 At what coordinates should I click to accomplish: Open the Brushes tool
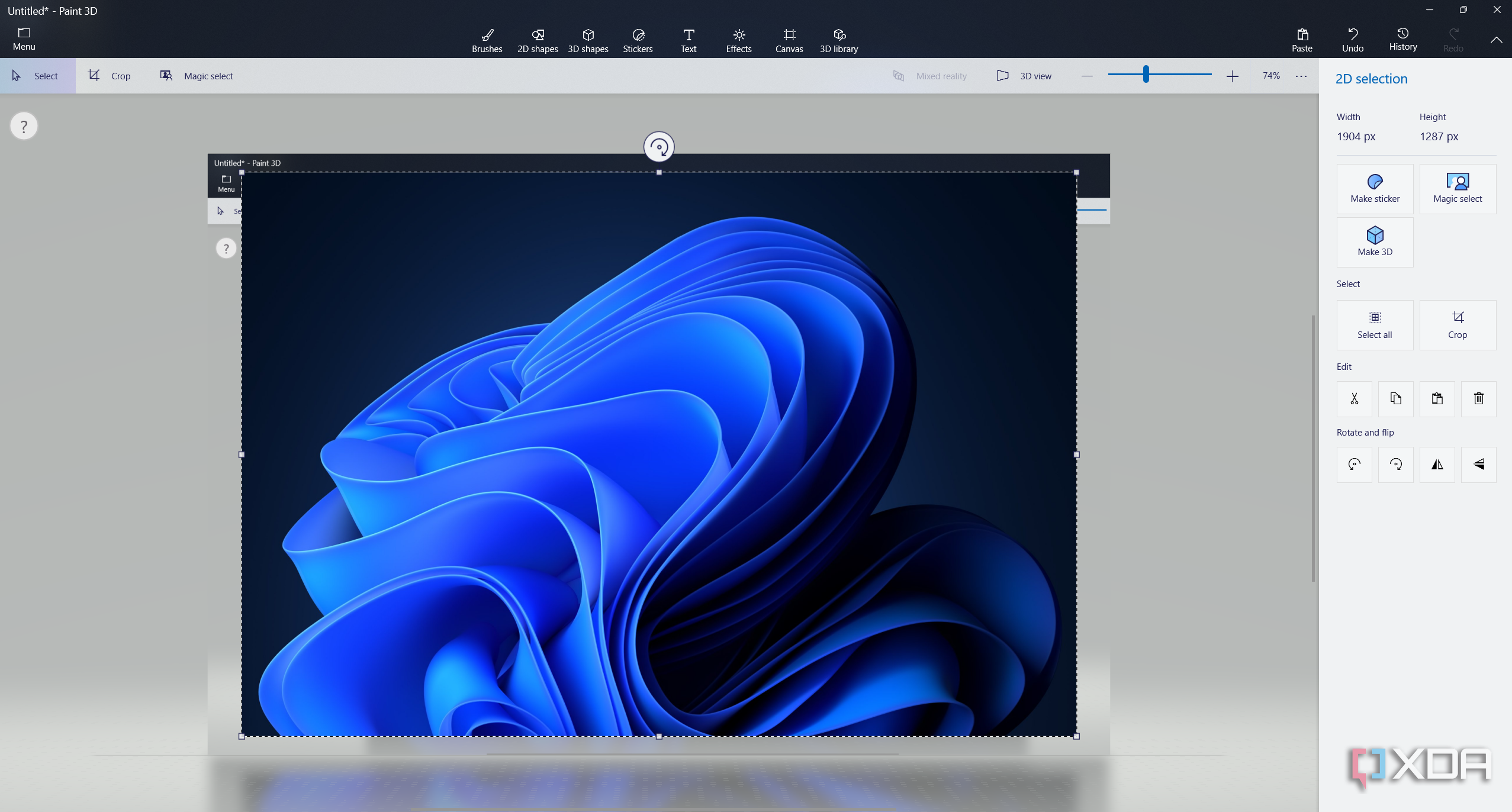(487, 40)
